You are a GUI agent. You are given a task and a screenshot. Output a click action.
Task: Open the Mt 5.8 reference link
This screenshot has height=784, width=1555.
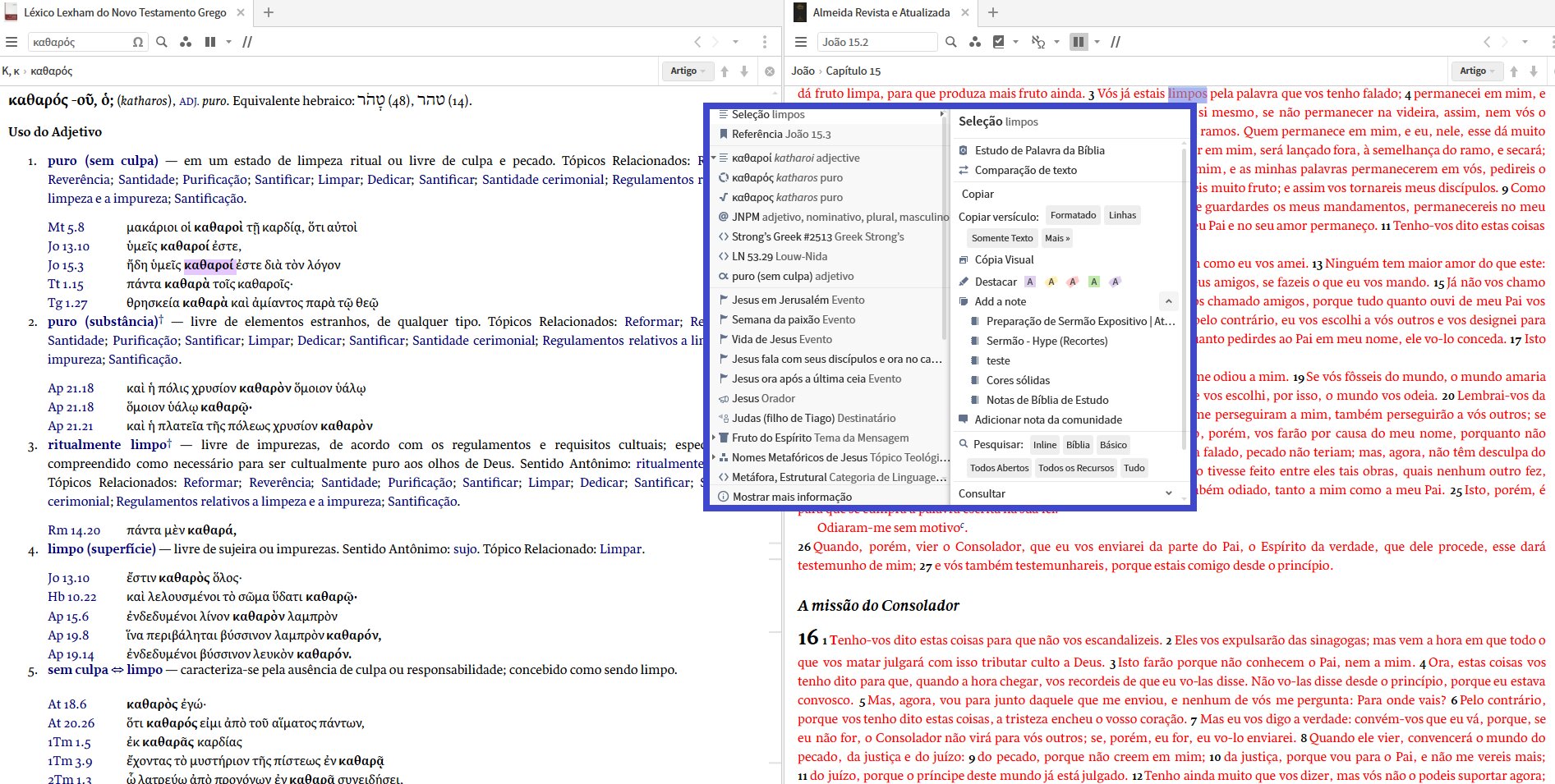point(66,227)
